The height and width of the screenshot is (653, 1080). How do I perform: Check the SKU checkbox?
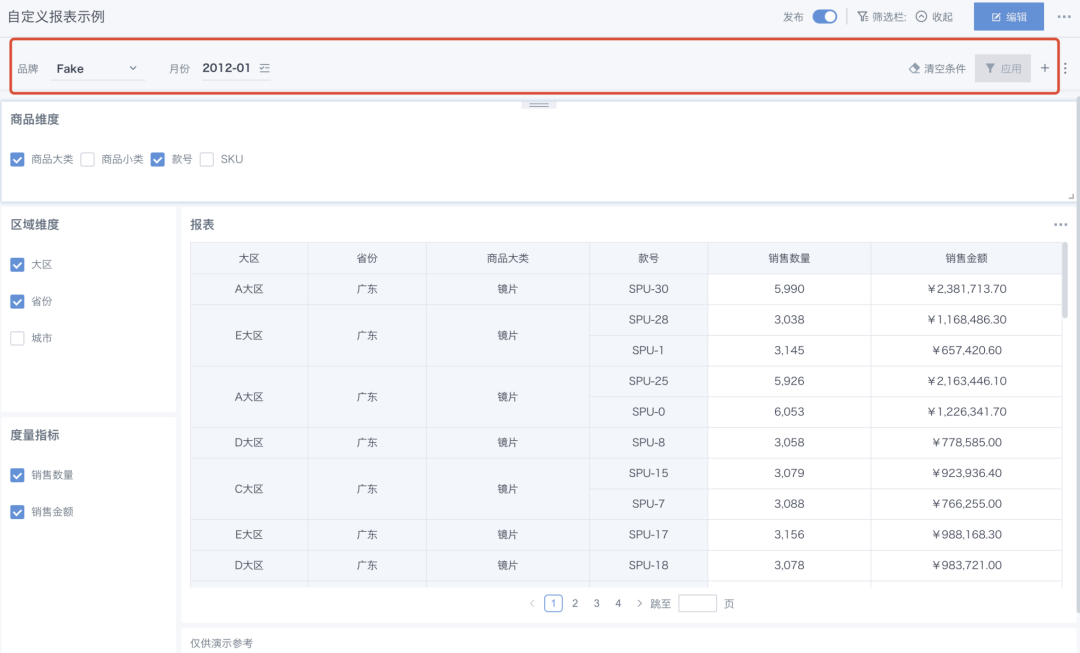207,159
